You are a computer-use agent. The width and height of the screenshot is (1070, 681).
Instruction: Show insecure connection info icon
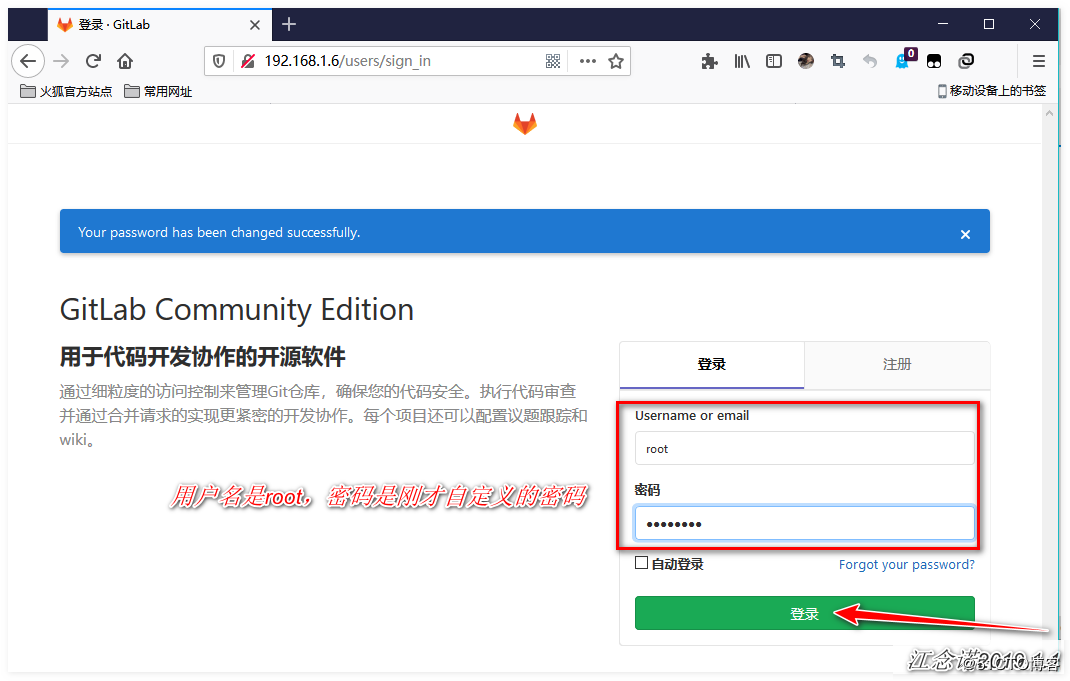[248, 61]
